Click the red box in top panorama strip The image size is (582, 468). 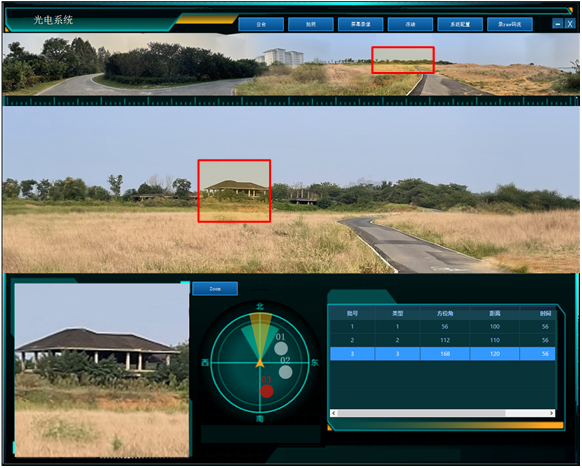tap(403, 60)
